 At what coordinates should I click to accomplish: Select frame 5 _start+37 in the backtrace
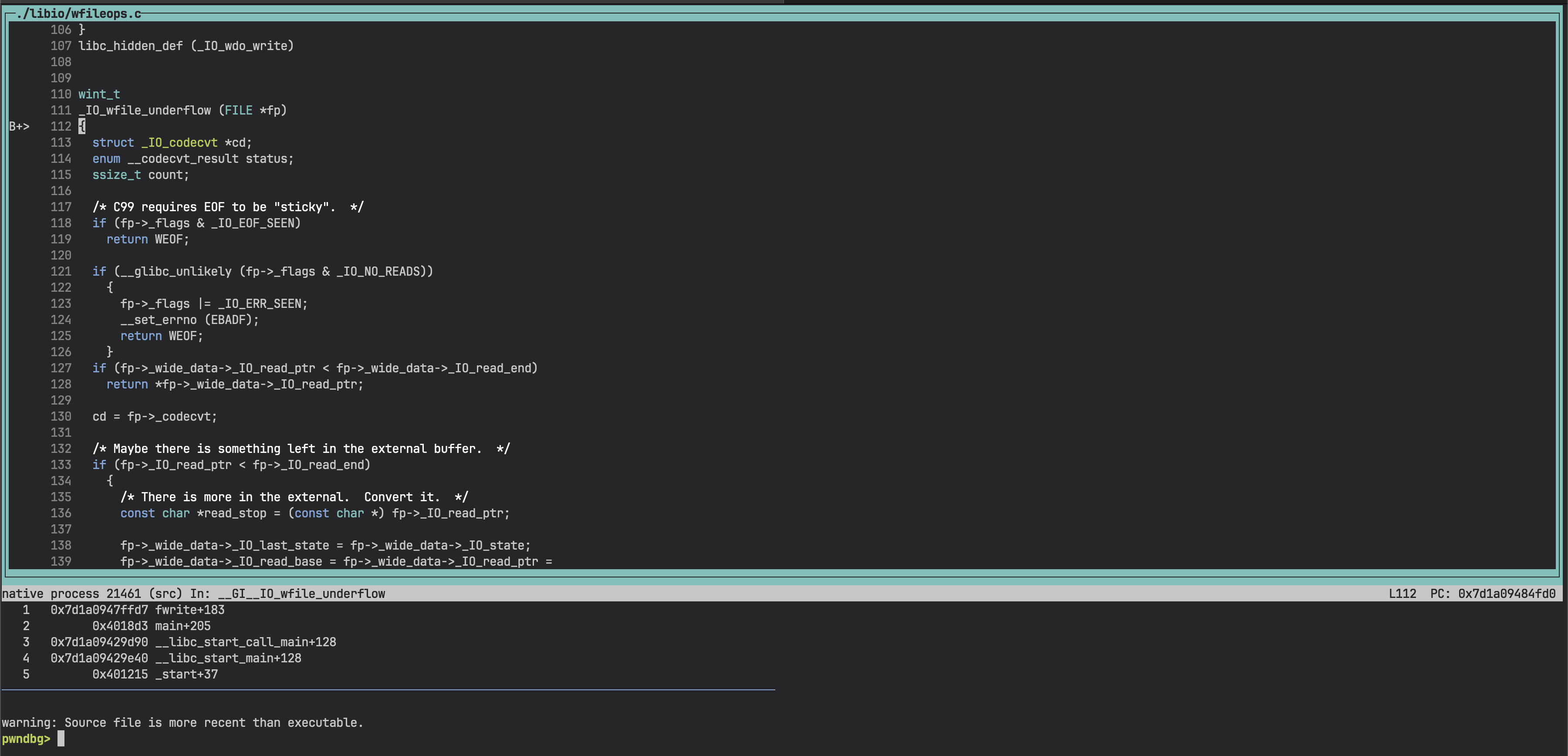coord(186,675)
